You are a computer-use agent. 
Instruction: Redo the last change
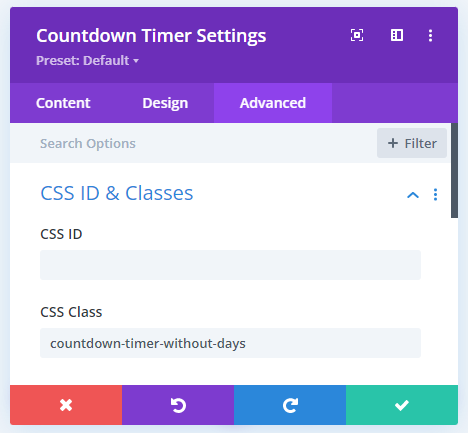(x=290, y=405)
